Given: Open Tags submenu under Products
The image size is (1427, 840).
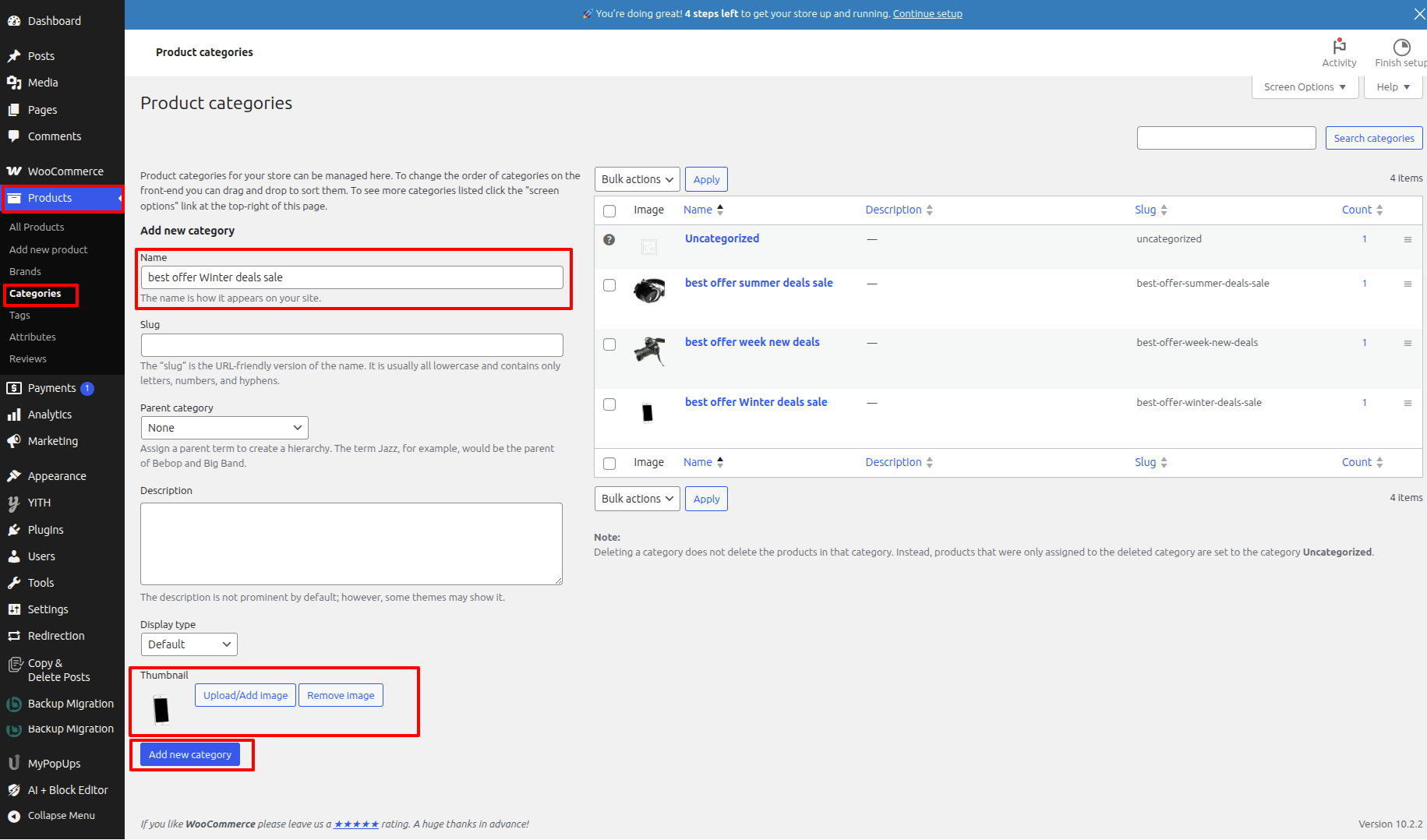Looking at the screenshot, I should tap(19, 316).
